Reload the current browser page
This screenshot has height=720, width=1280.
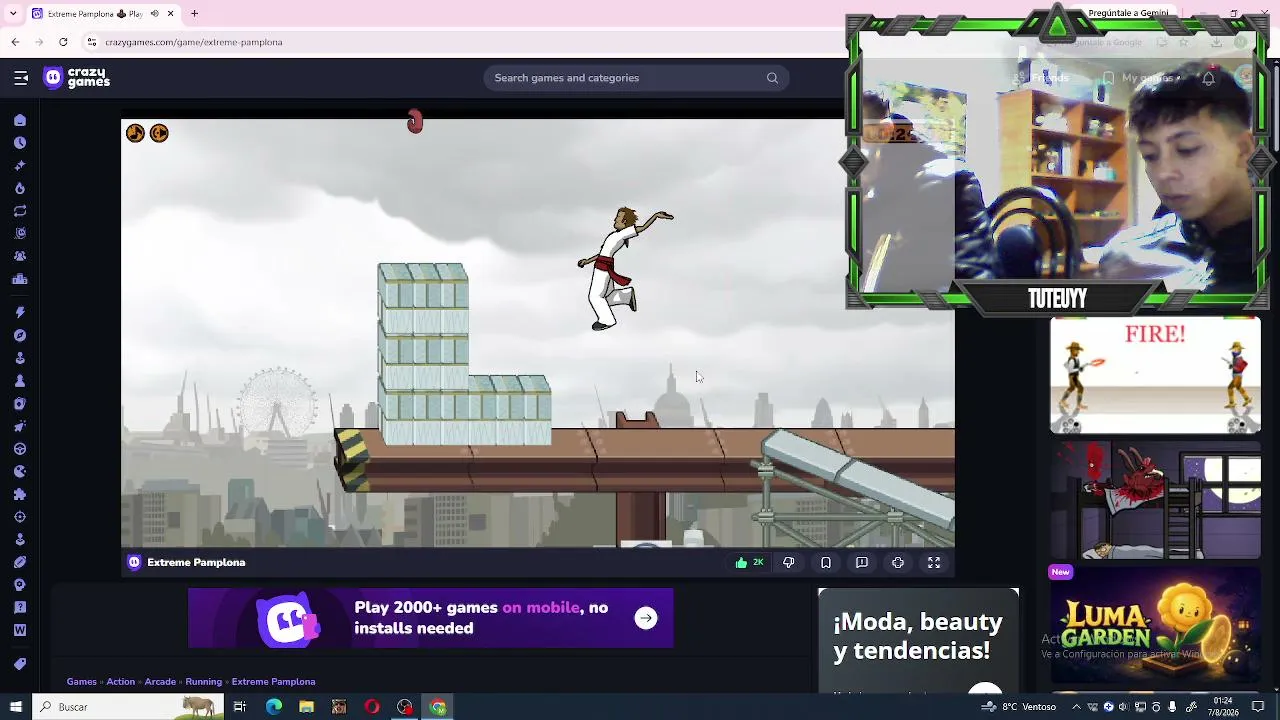click(x=63, y=42)
